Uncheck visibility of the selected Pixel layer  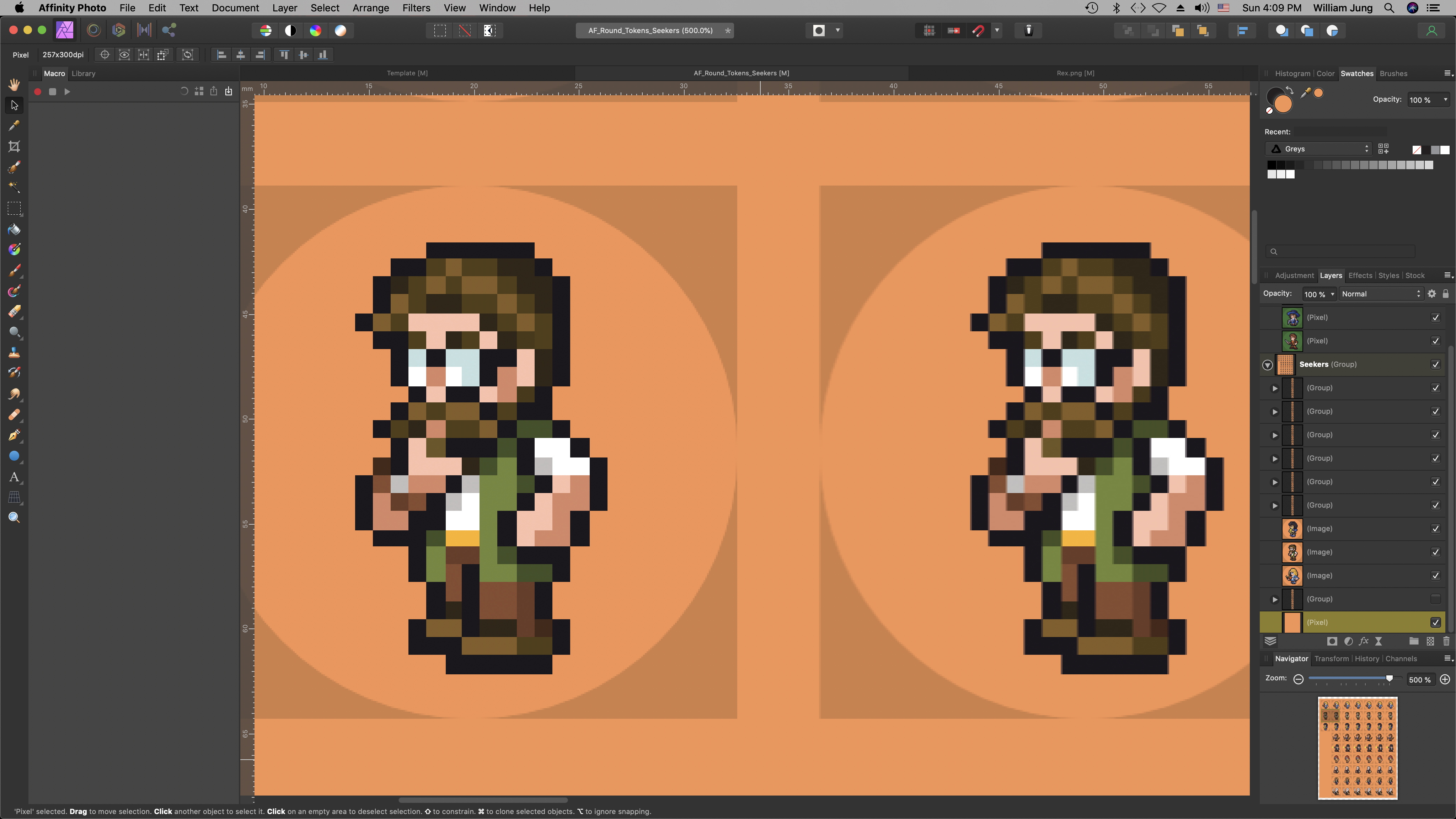pyautogui.click(x=1435, y=622)
